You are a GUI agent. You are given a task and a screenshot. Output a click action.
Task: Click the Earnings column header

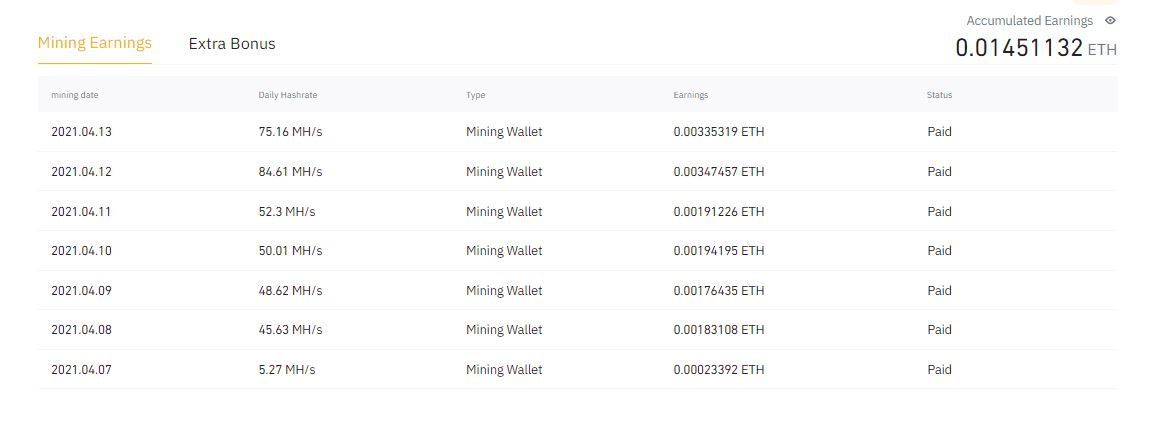(691, 95)
